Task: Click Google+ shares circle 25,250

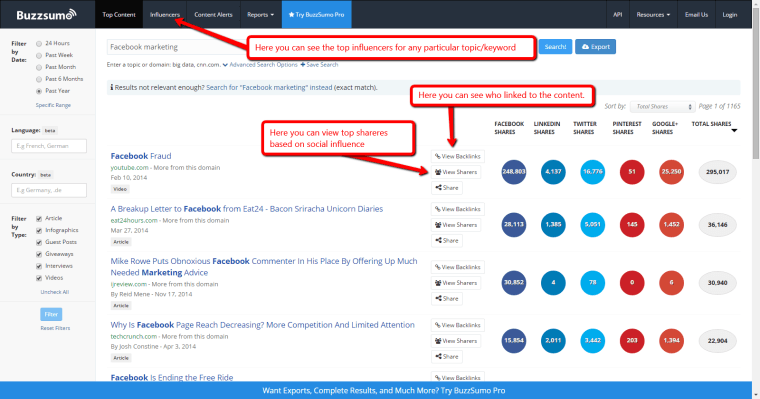Action: pos(671,172)
